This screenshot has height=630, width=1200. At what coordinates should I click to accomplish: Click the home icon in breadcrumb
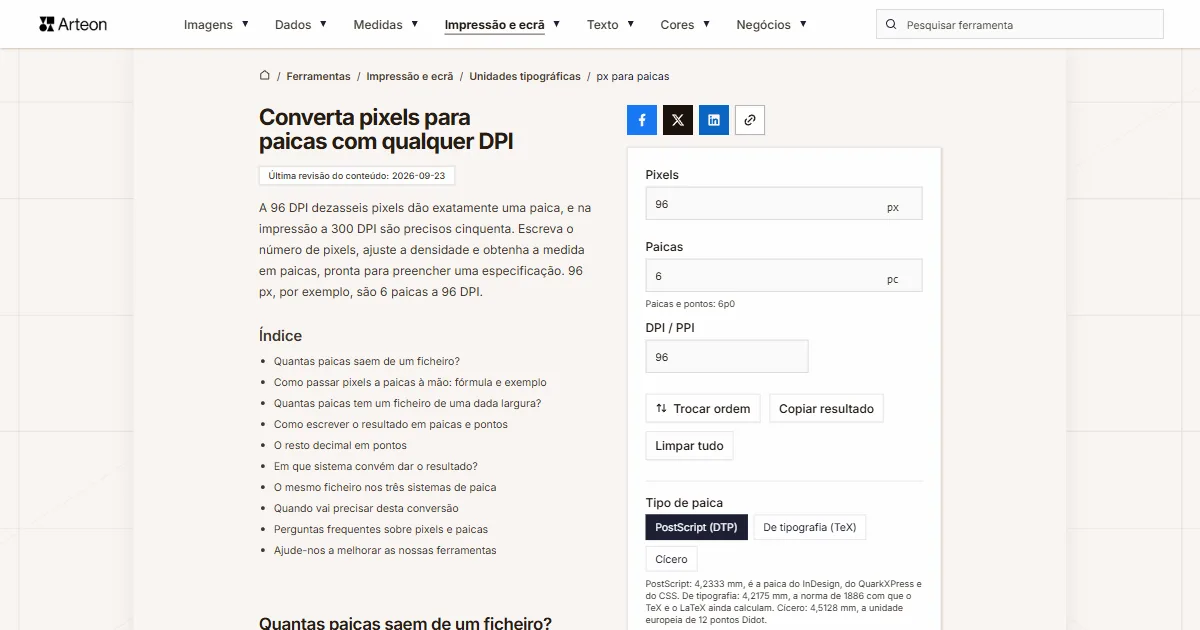(x=265, y=76)
